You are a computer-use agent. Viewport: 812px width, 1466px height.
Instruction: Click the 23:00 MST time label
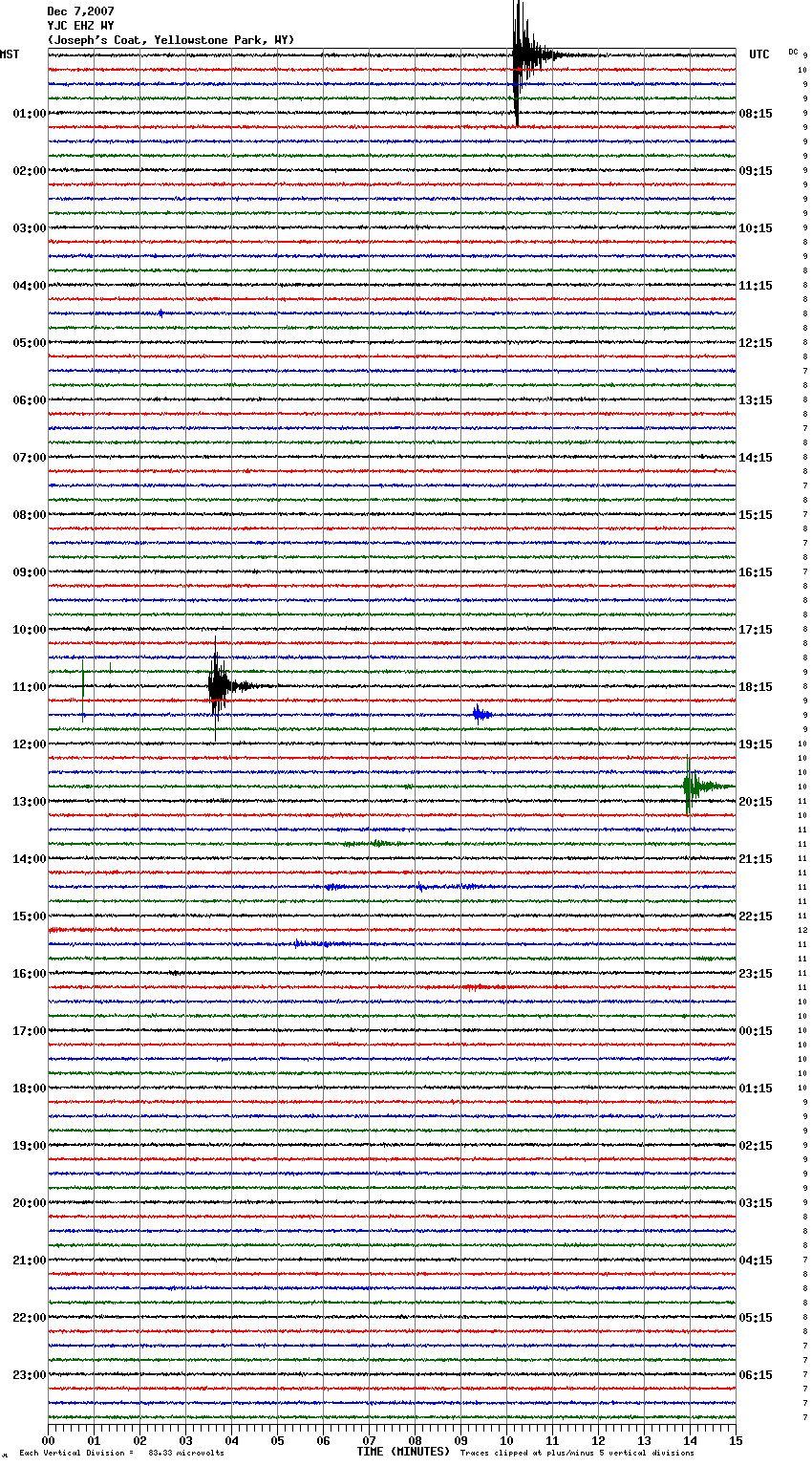(30, 1374)
